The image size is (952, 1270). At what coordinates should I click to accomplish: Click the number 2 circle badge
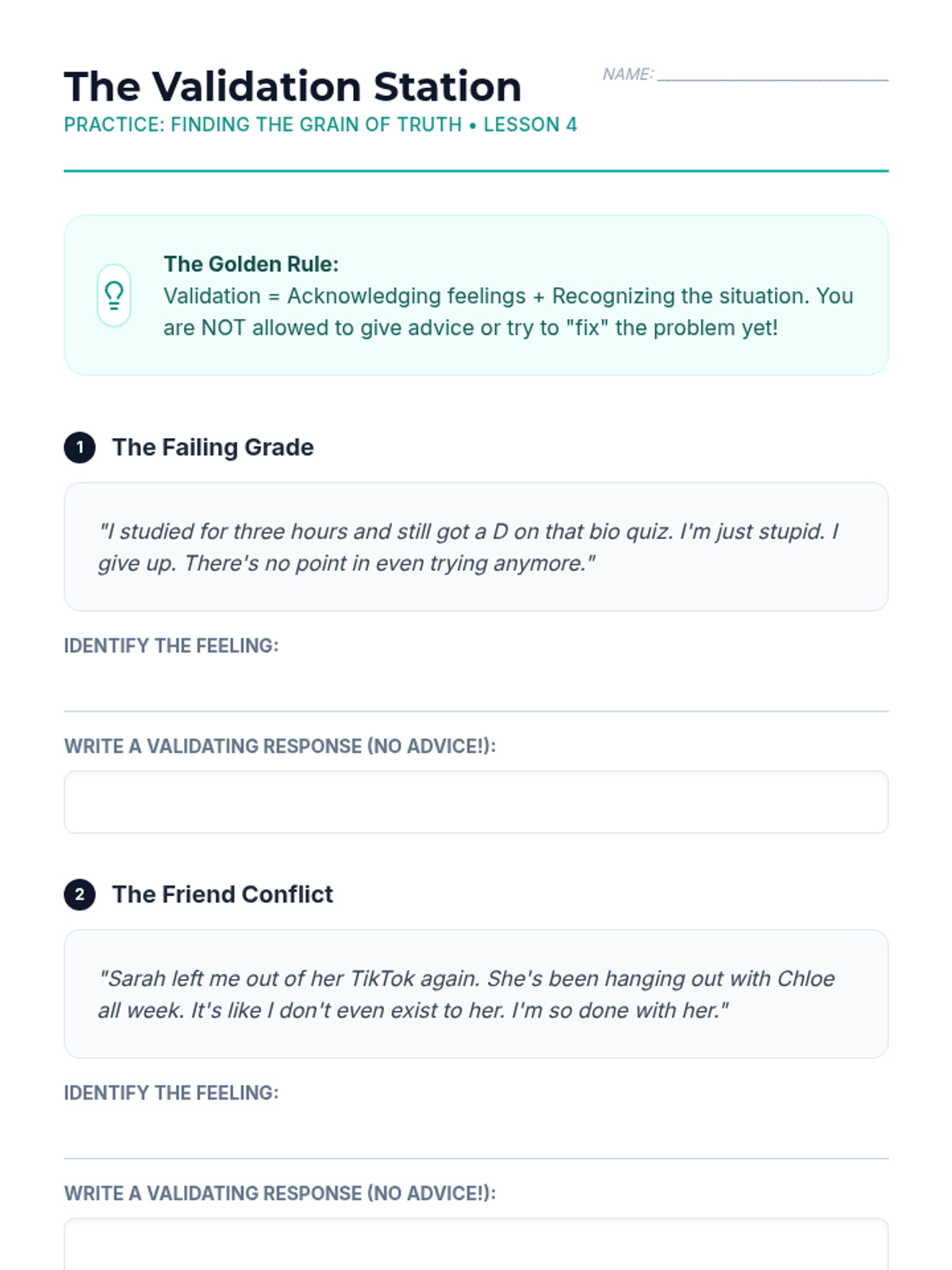tap(79, 895)
